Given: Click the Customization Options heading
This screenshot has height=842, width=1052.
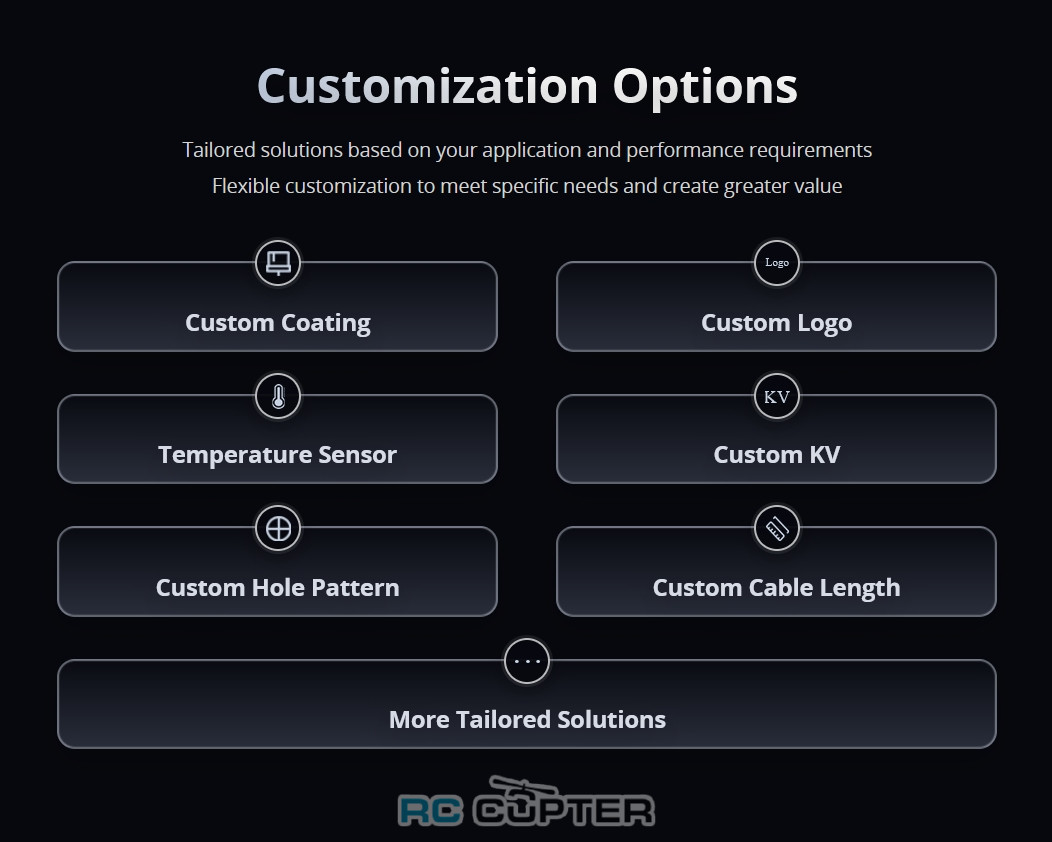Looking at the screenshot, I should tap(527, 86).
